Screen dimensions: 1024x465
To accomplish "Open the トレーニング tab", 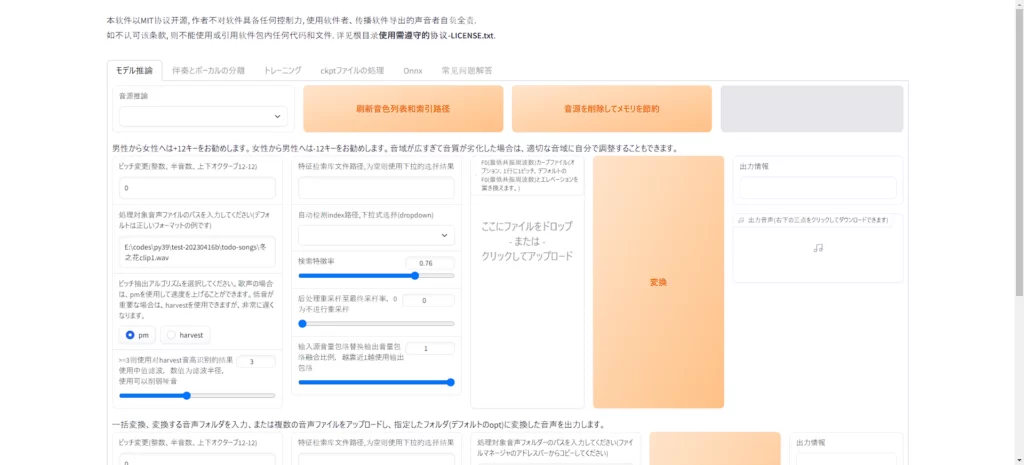I will [x=282, y=71].
